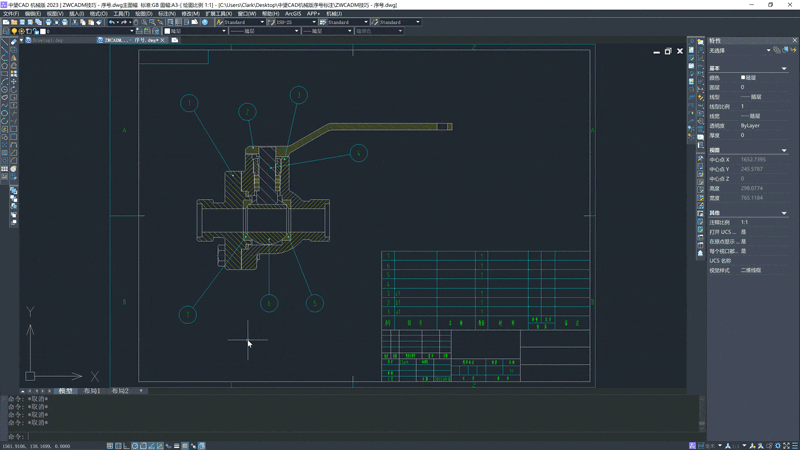Image resolution: width=800 pixels, height=450 pixels.
Task: Click the Redo arrow icon
Action: click(x=124, y=22)
